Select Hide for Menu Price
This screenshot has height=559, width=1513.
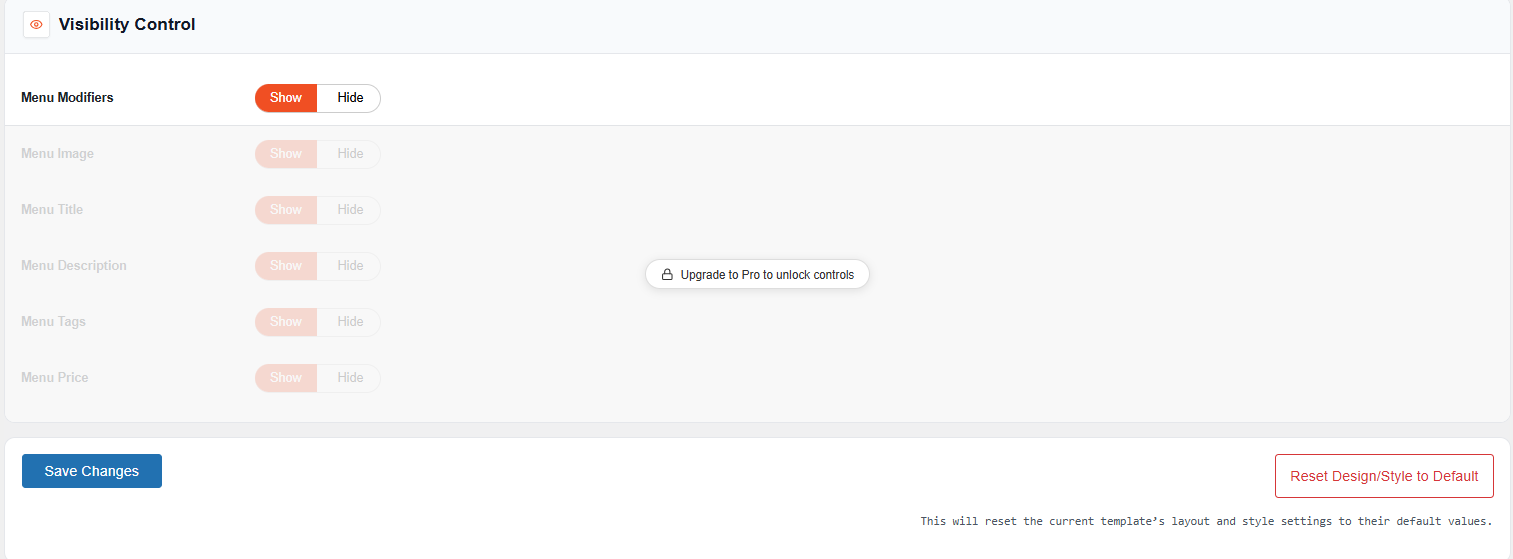coord(350,378)
